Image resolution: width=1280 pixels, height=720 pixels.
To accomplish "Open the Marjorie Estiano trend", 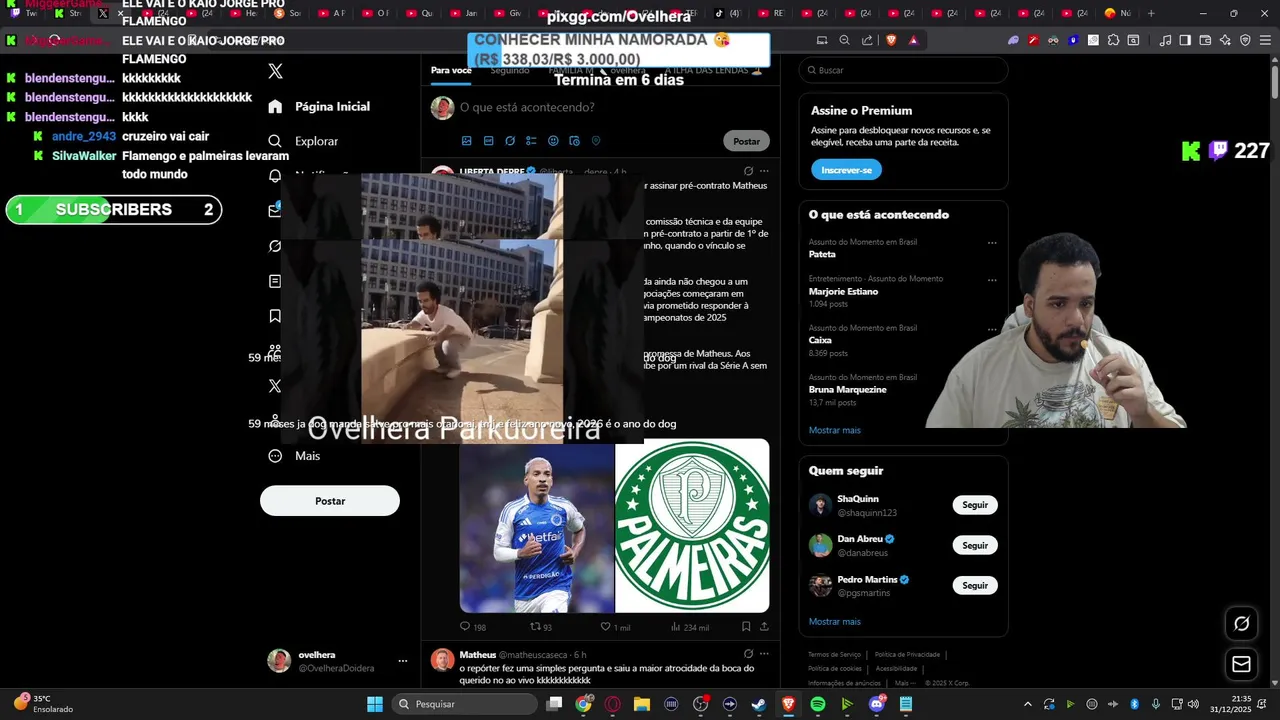I will coord(843,291).
